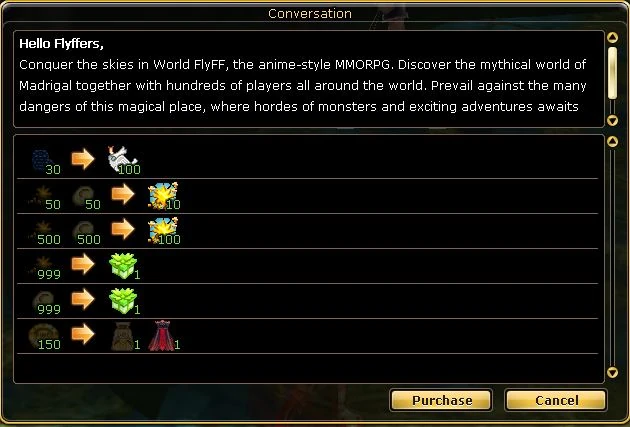Screen dimensions: 630x427
Task: Select the red cloak reward item
Action: tap(163, 335)
